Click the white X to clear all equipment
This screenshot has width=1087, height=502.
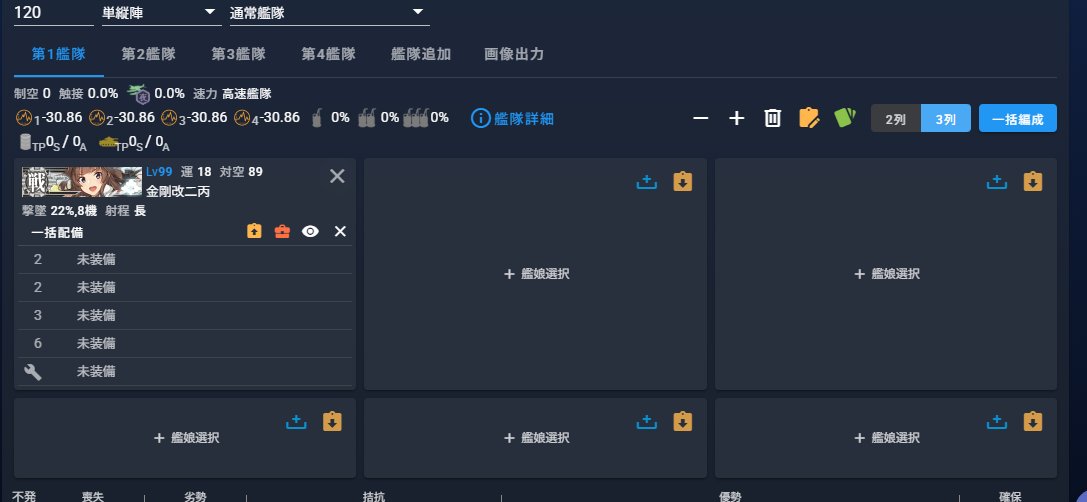point(340,232)
